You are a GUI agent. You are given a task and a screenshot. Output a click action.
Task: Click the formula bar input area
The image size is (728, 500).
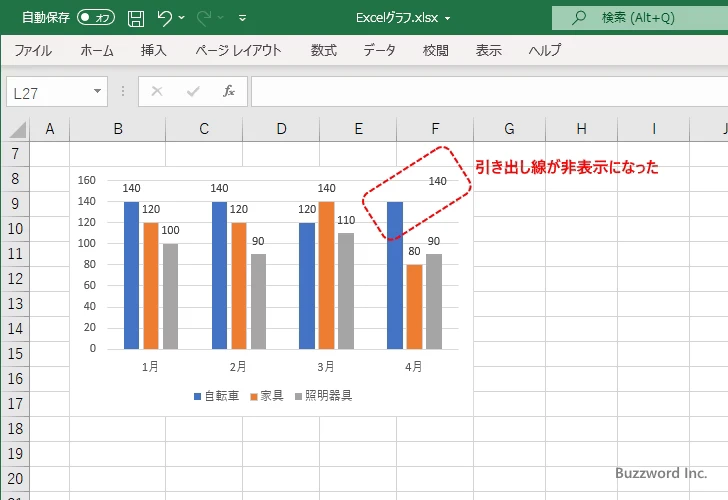(x=489, y=92)
